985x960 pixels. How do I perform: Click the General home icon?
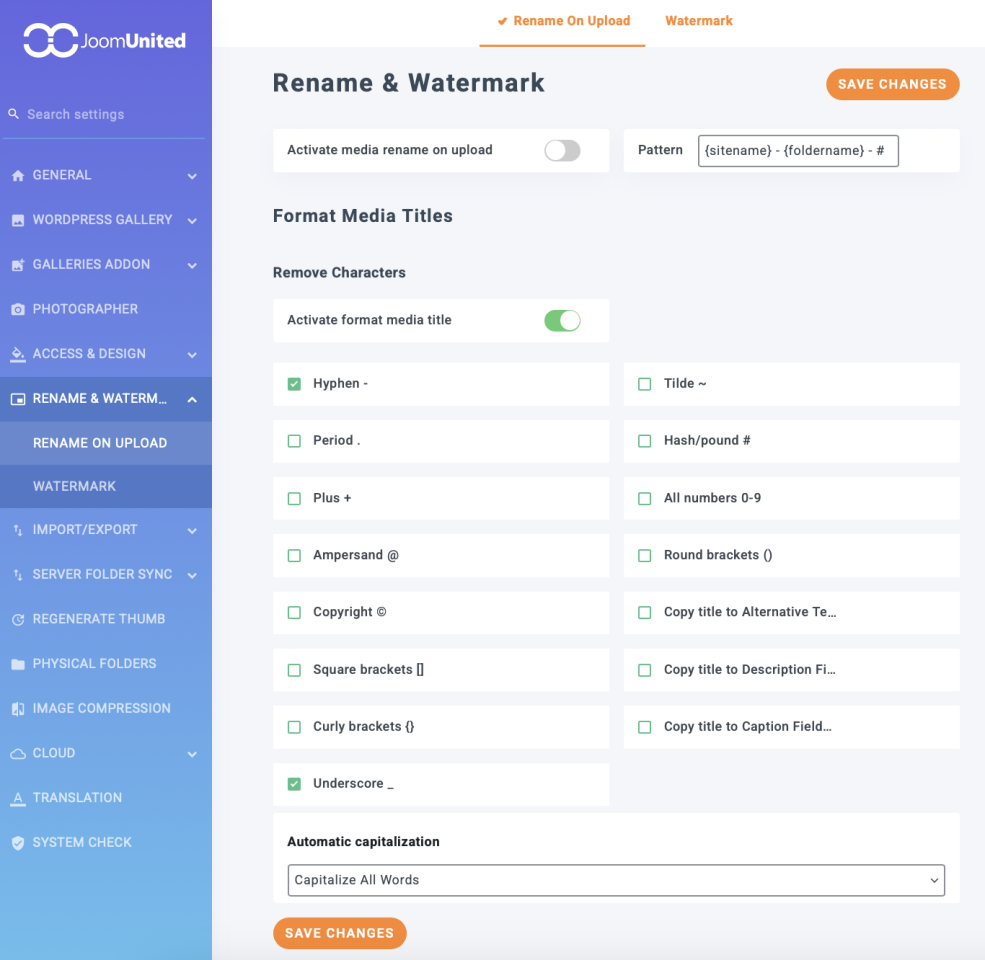(x=18, y=176)
